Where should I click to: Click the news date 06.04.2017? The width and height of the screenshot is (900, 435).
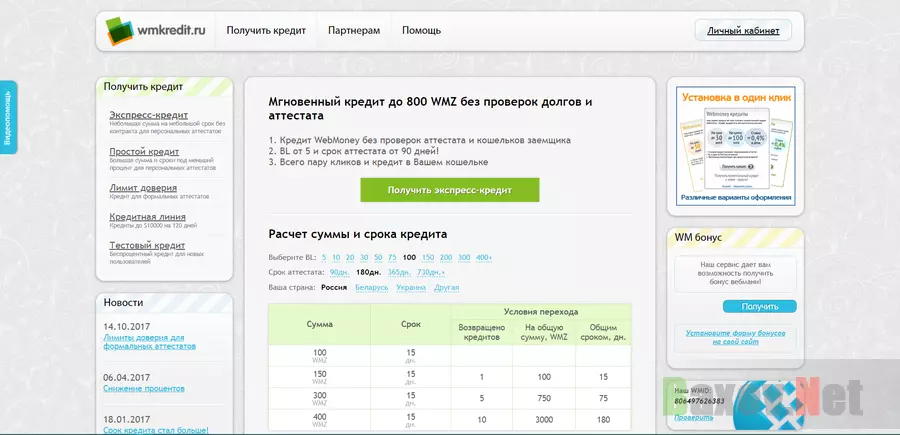click(127, 378)
